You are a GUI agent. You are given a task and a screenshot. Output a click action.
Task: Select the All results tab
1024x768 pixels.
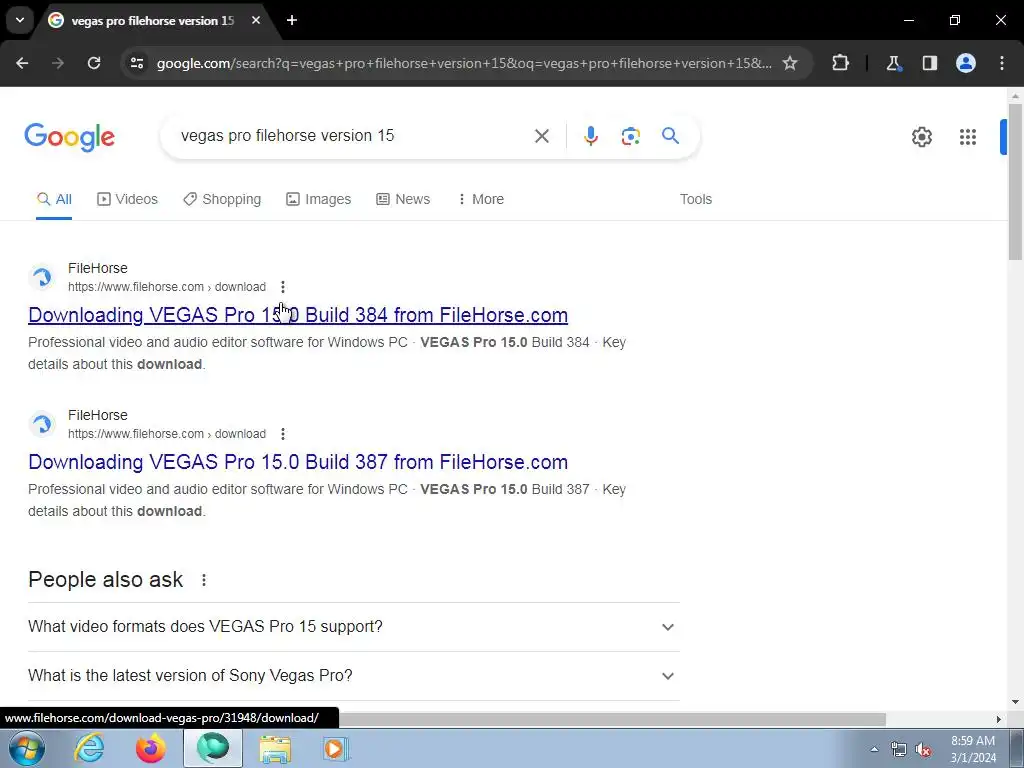(54, 199)
